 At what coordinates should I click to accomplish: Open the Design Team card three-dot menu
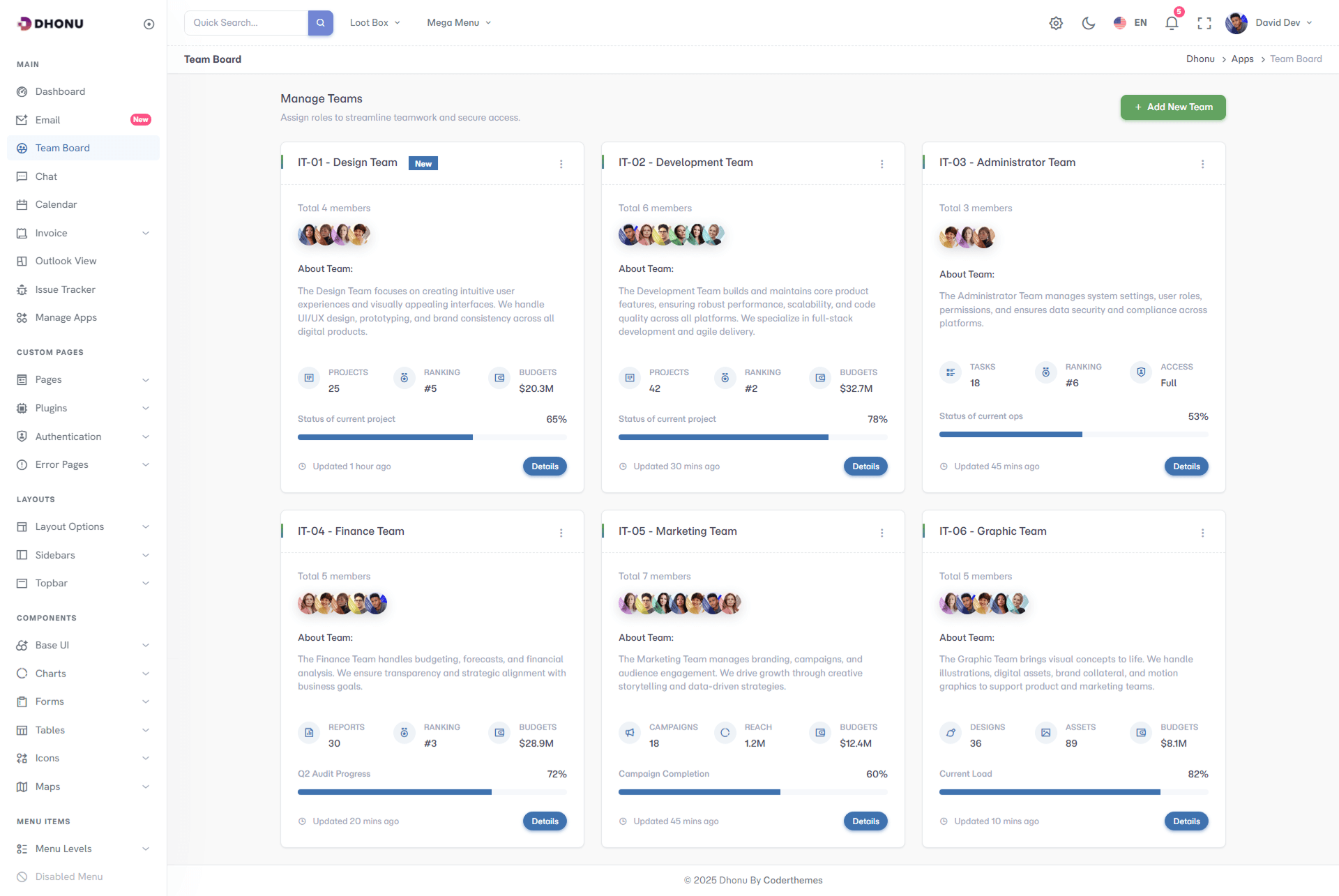(561, 164)
